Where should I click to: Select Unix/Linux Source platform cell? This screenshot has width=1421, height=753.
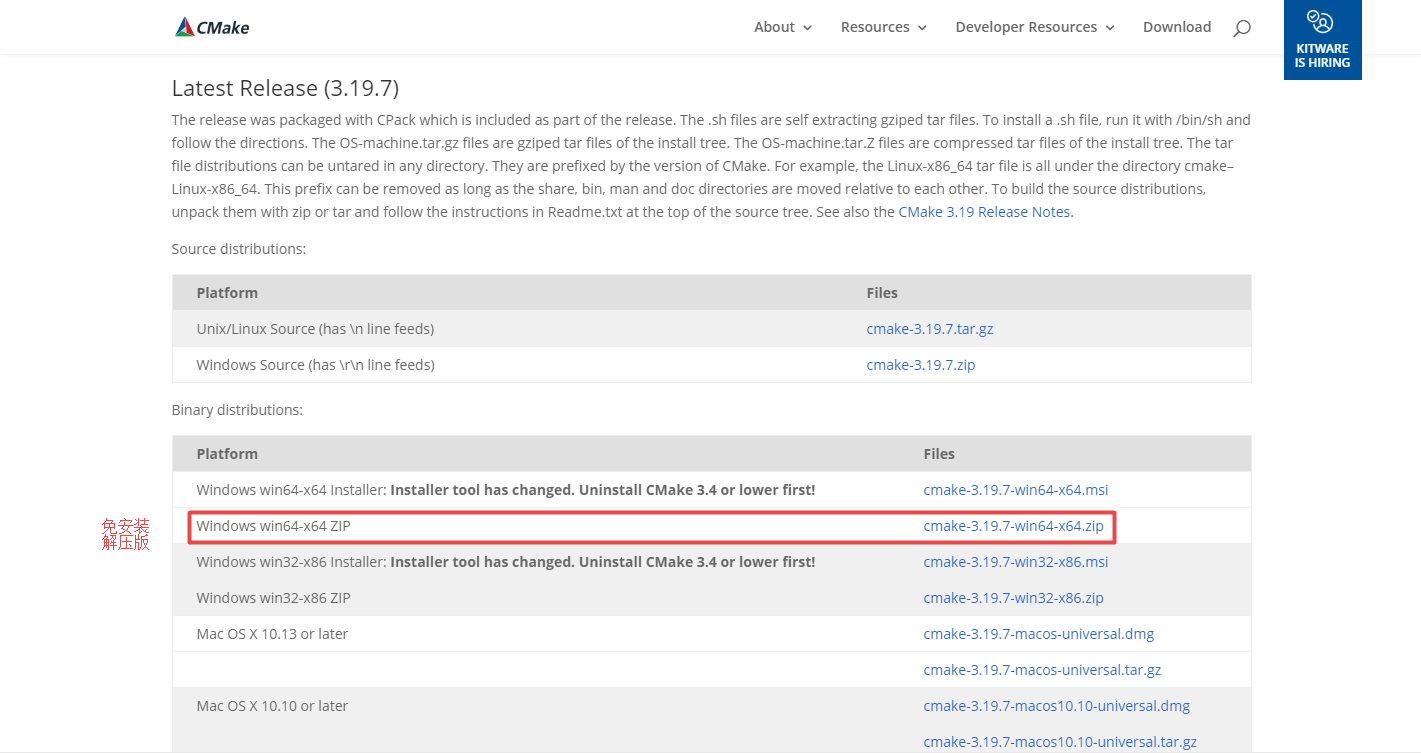[x=315, y=329]
